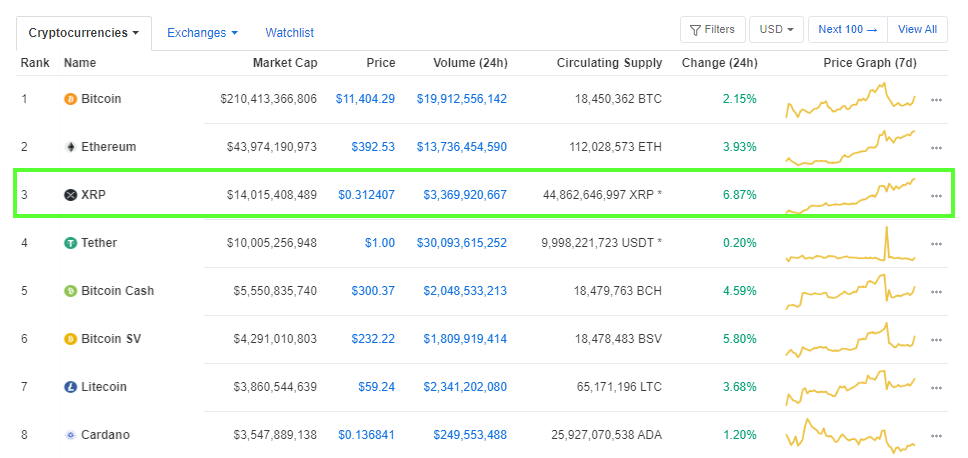Open the three-dot menu for Bitcoin Cash row

936,292
